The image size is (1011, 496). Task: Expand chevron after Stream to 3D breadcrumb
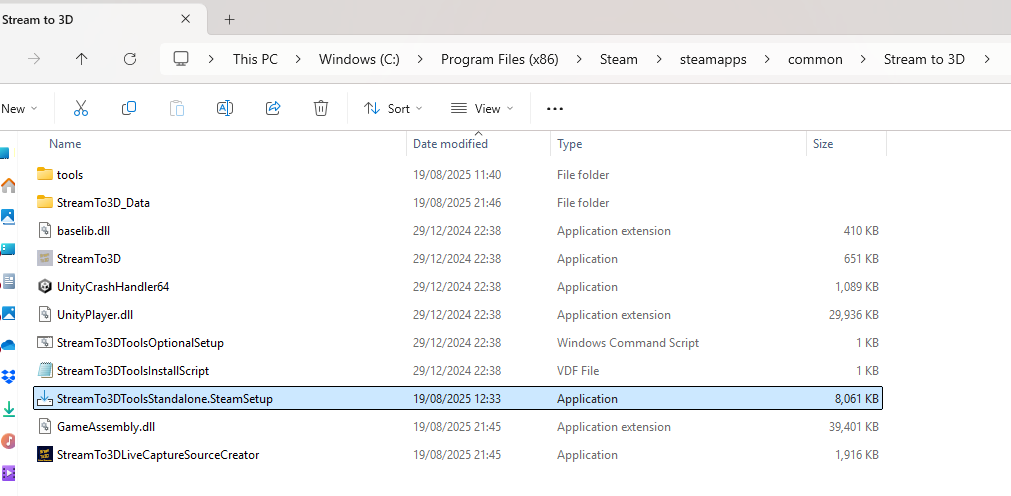click(986, 59)
